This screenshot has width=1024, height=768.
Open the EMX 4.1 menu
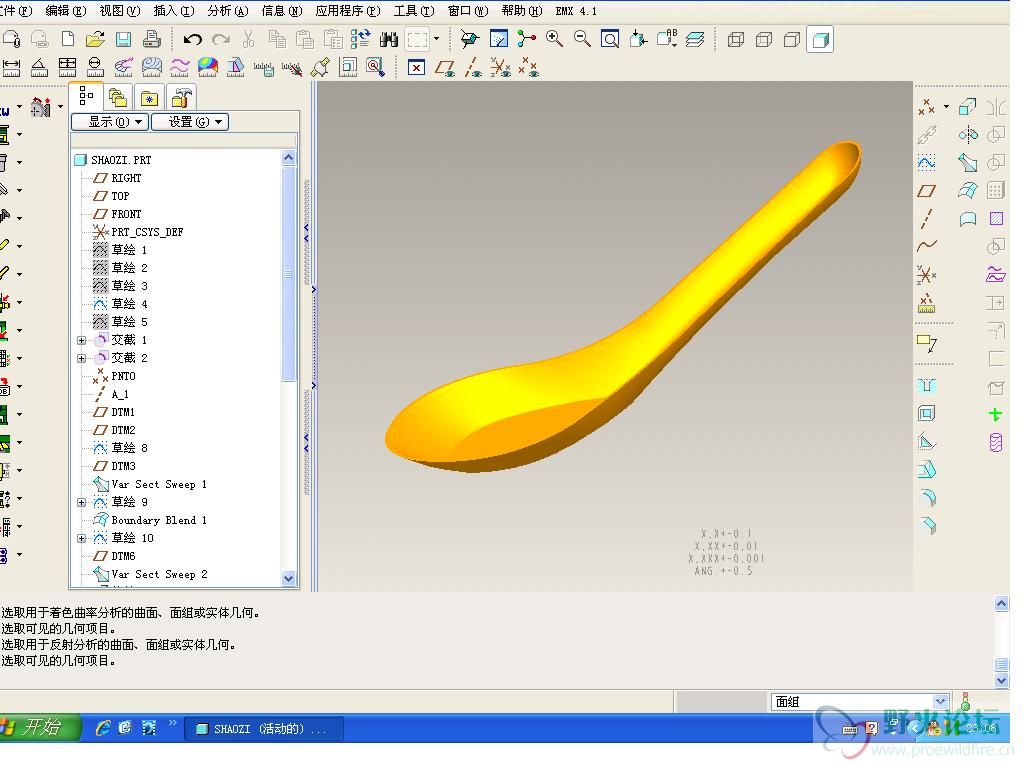pyautogui.click(x=576, y=11)
